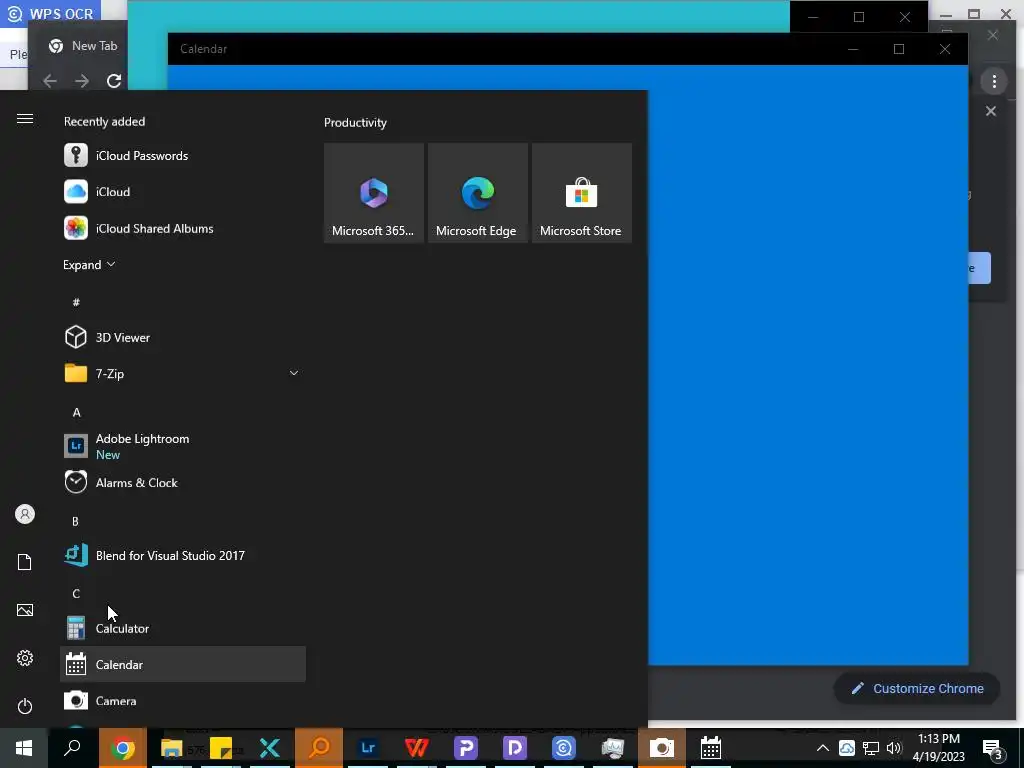Open iCloud Shared Albums
This screenshot has height=768, width=1024.
[183, 228]
